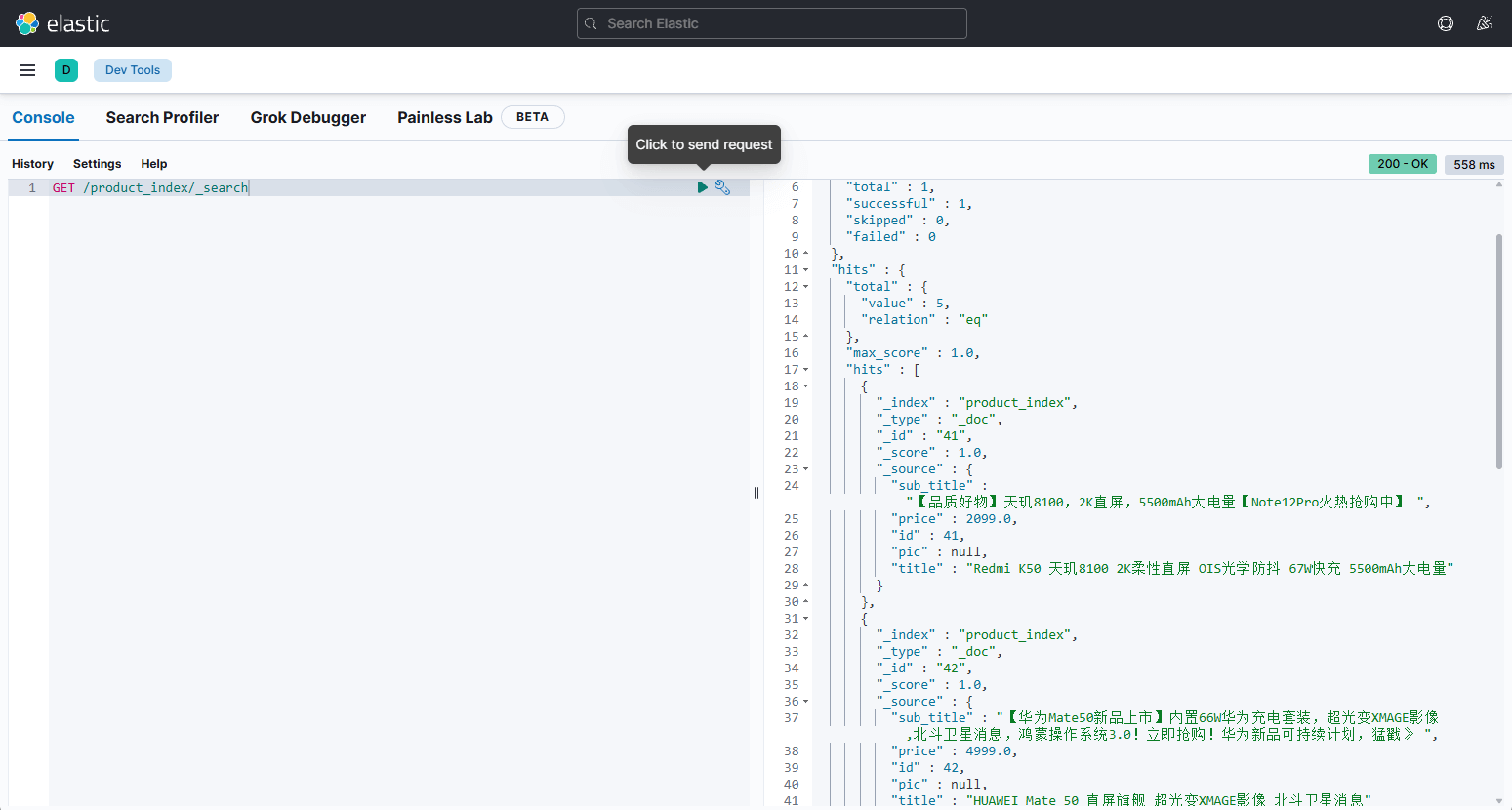Image resolution: width=1512 pixels, height=810 pixels.
Task: Open the Grok Debugger tab
Action: [x=307, y=117]
